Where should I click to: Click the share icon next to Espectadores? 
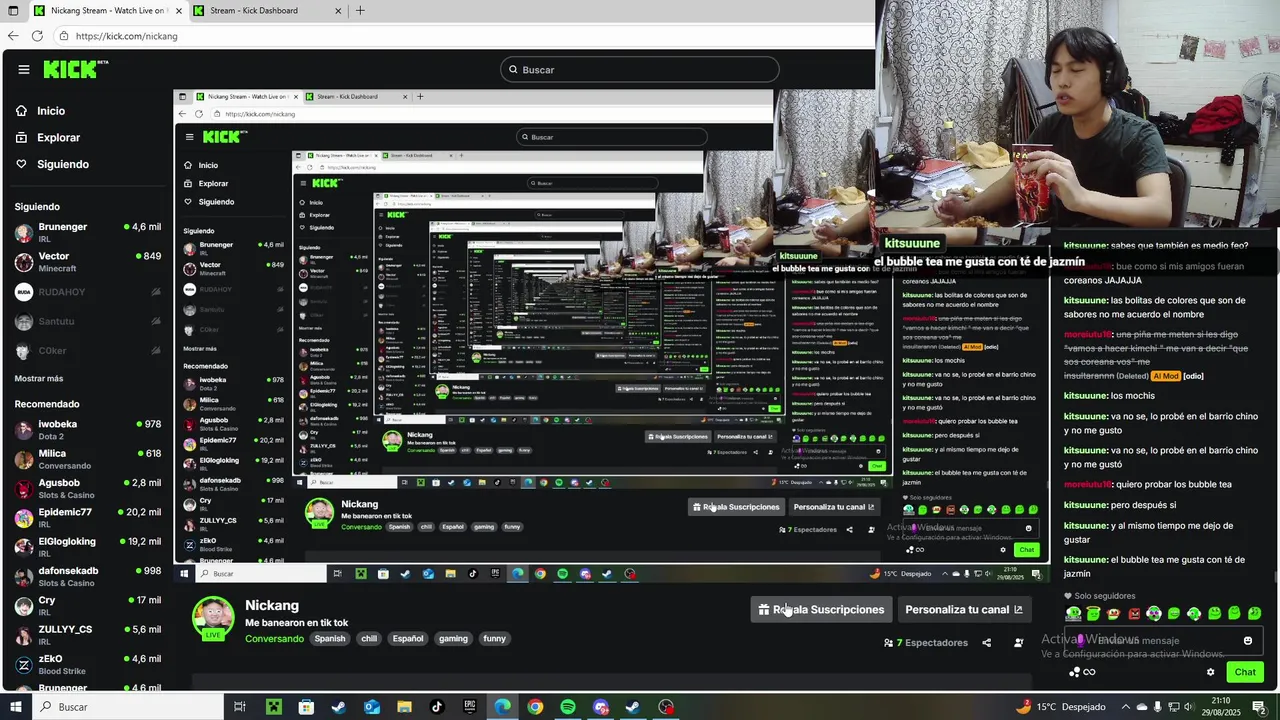click(987, 643)
